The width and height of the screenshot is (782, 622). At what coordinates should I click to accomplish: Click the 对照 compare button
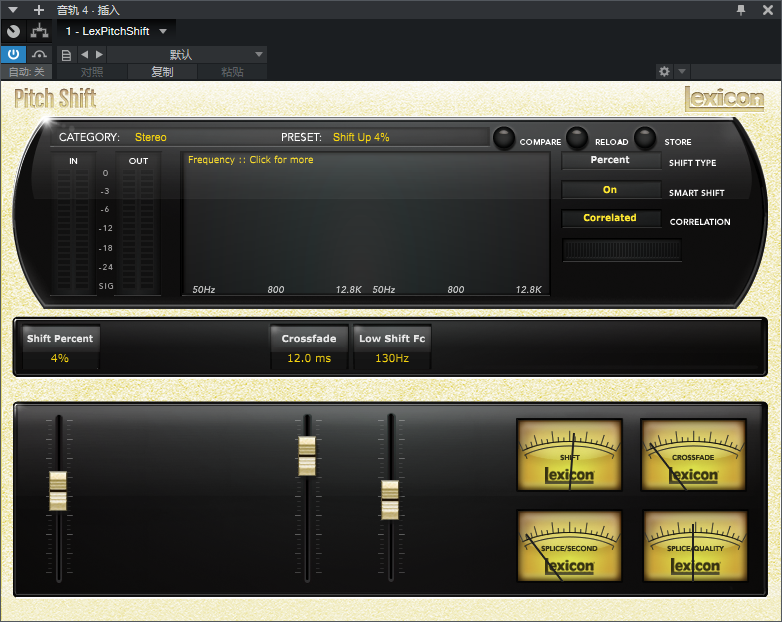click(x=92, y=72)
